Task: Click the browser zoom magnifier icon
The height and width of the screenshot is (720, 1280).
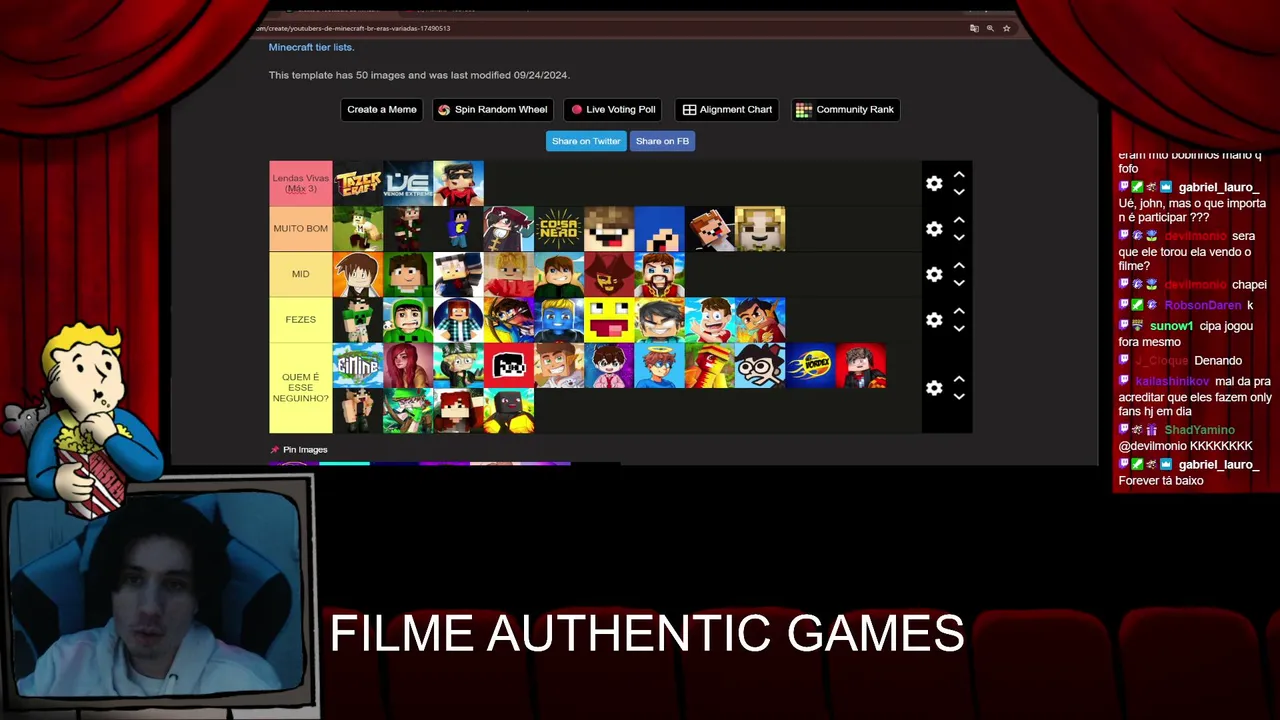Action: (x=990, y=28)
